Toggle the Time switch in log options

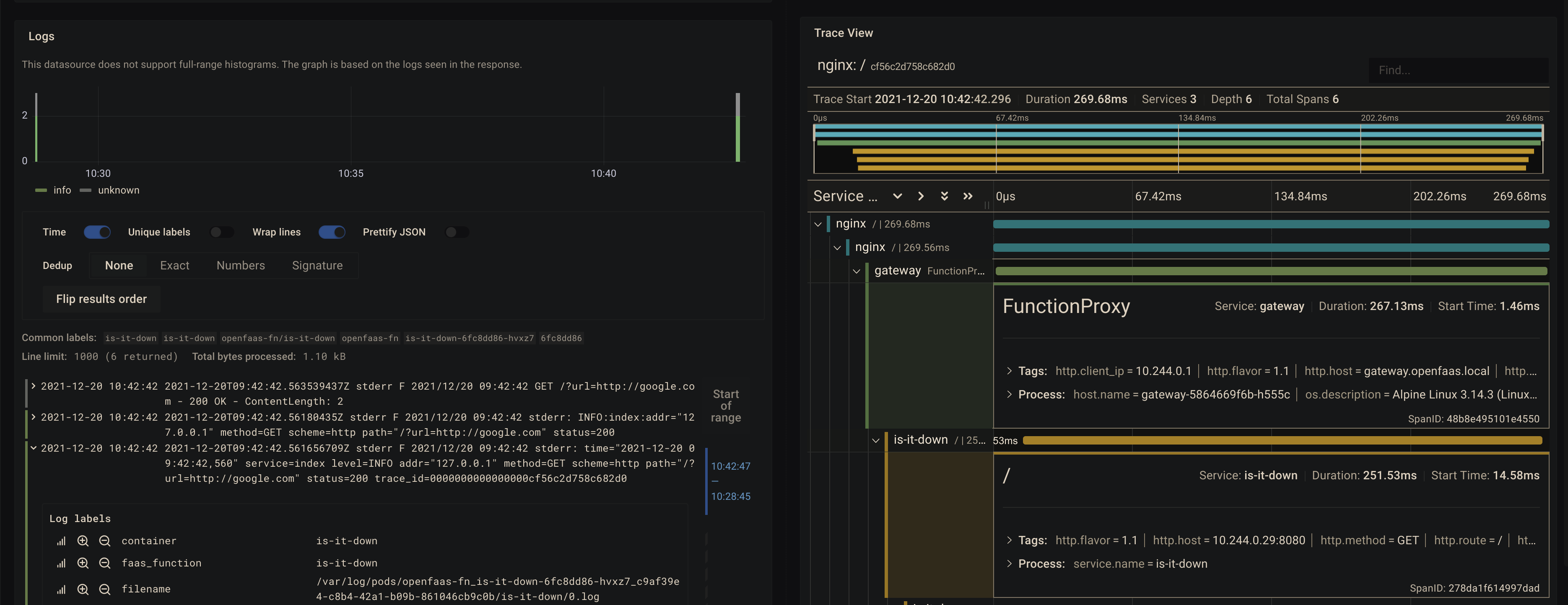(97, 232)
